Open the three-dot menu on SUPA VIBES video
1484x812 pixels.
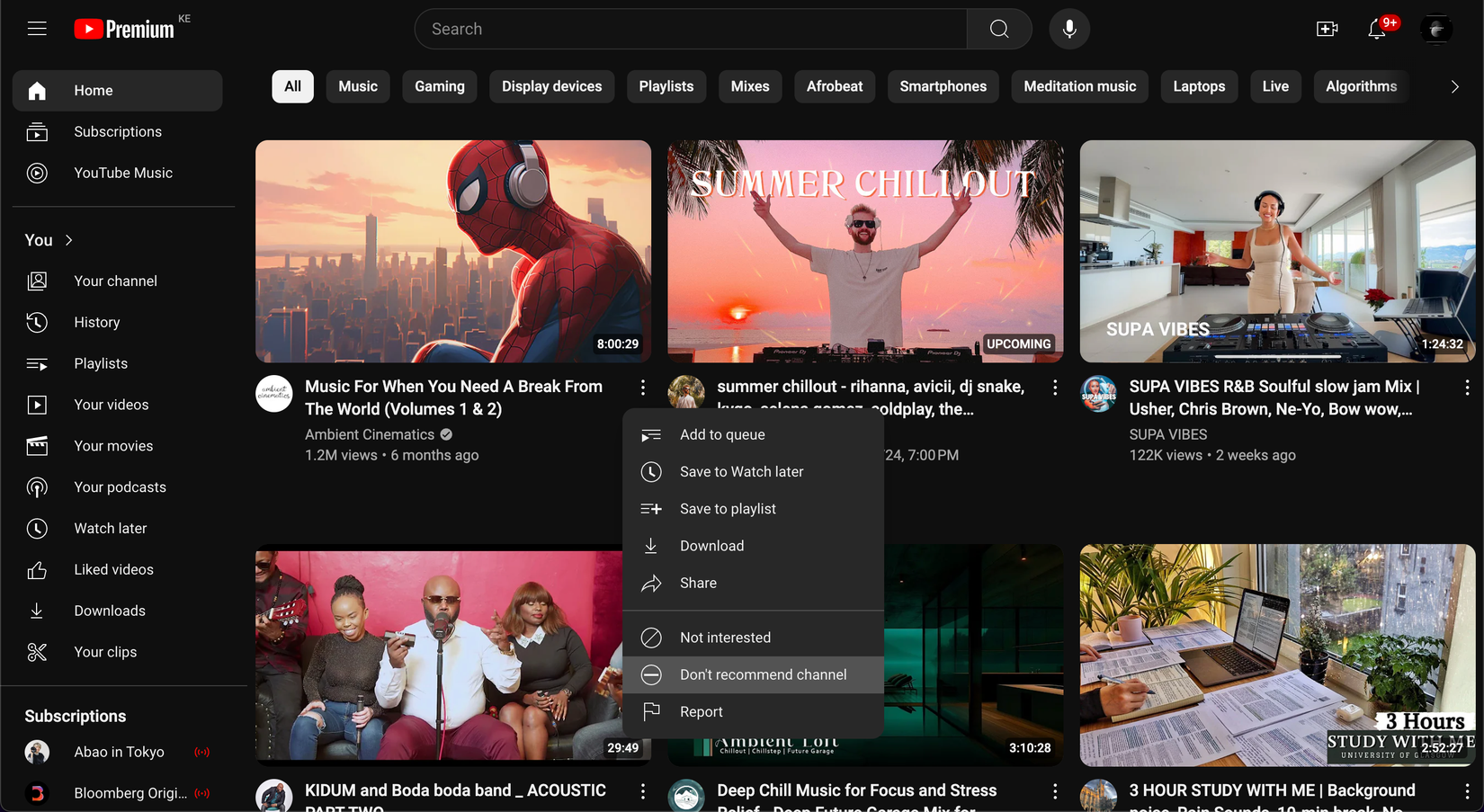[x=1467, y=387]
